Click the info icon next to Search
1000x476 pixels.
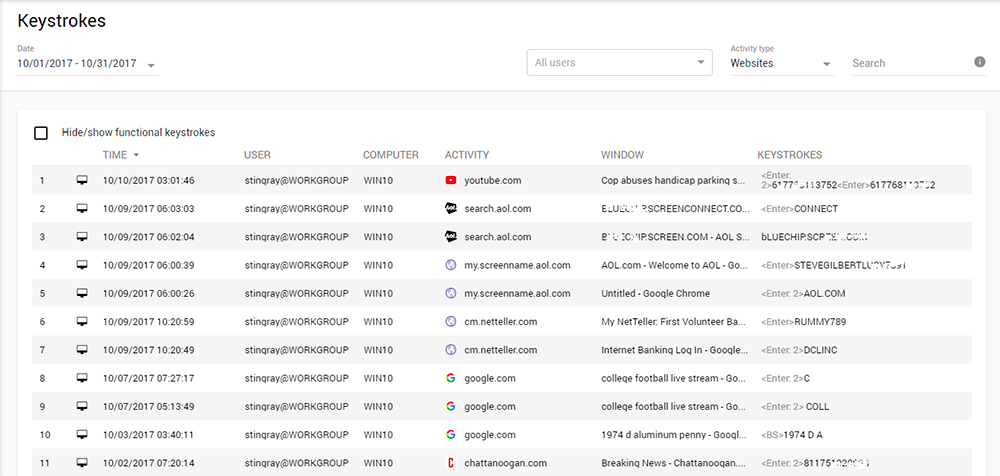(x=980, y=62)
